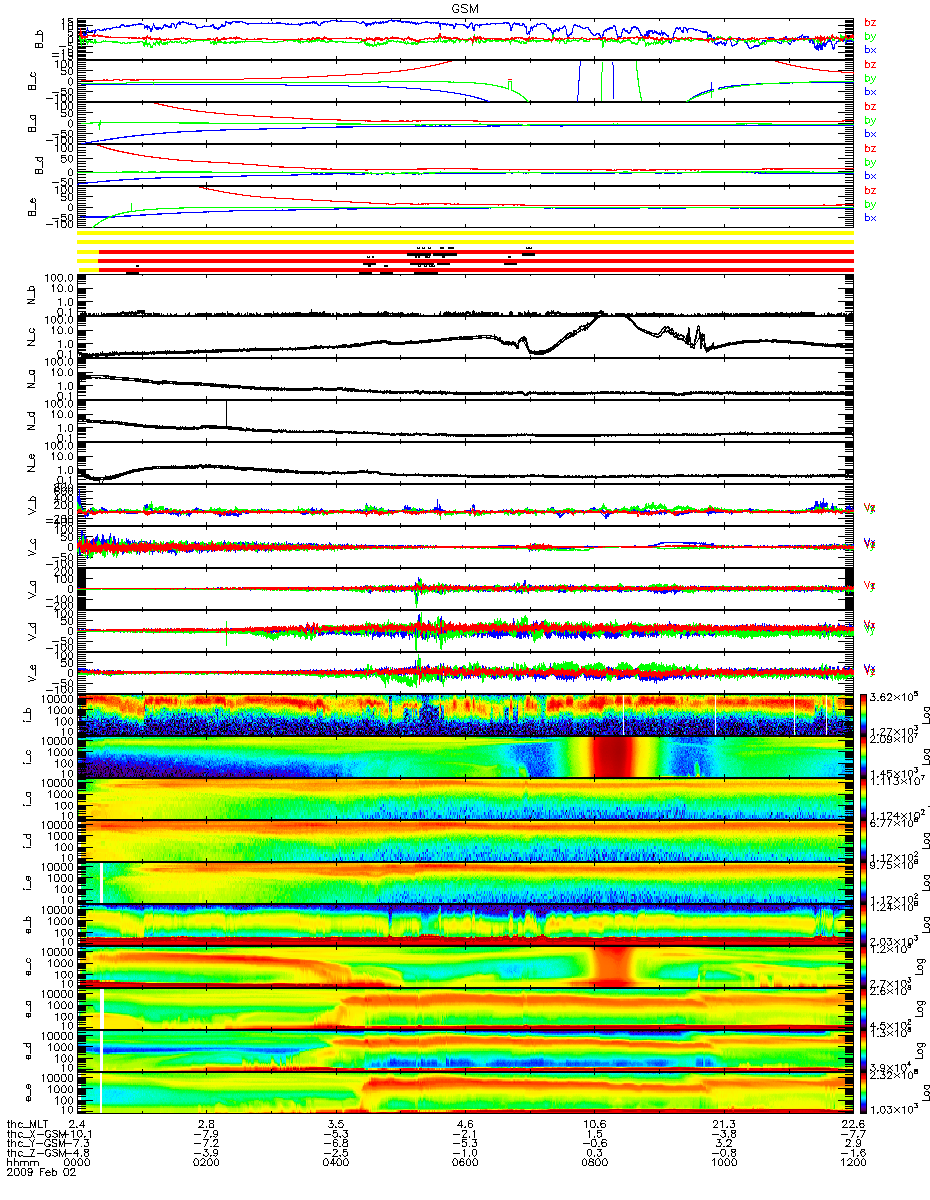This screenshot has height=1200, width=930.
Task: Click the 0600 time tick label
Action: coord(465,1164)
